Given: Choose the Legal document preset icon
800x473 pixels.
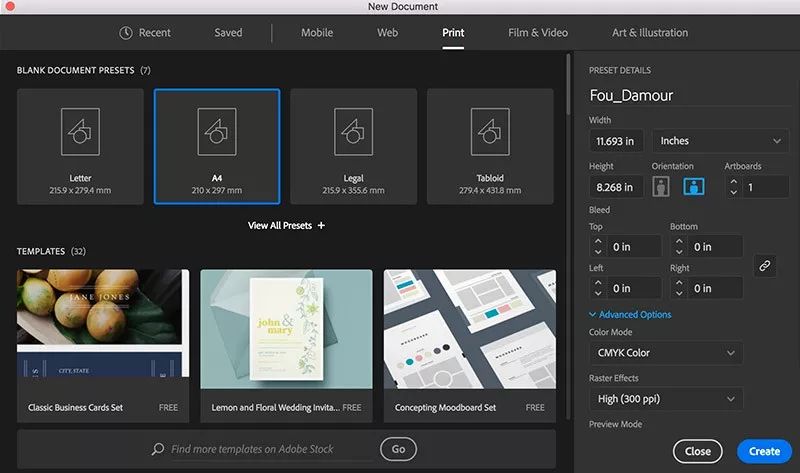Looking at the screenshot, I should coord(353,131).
